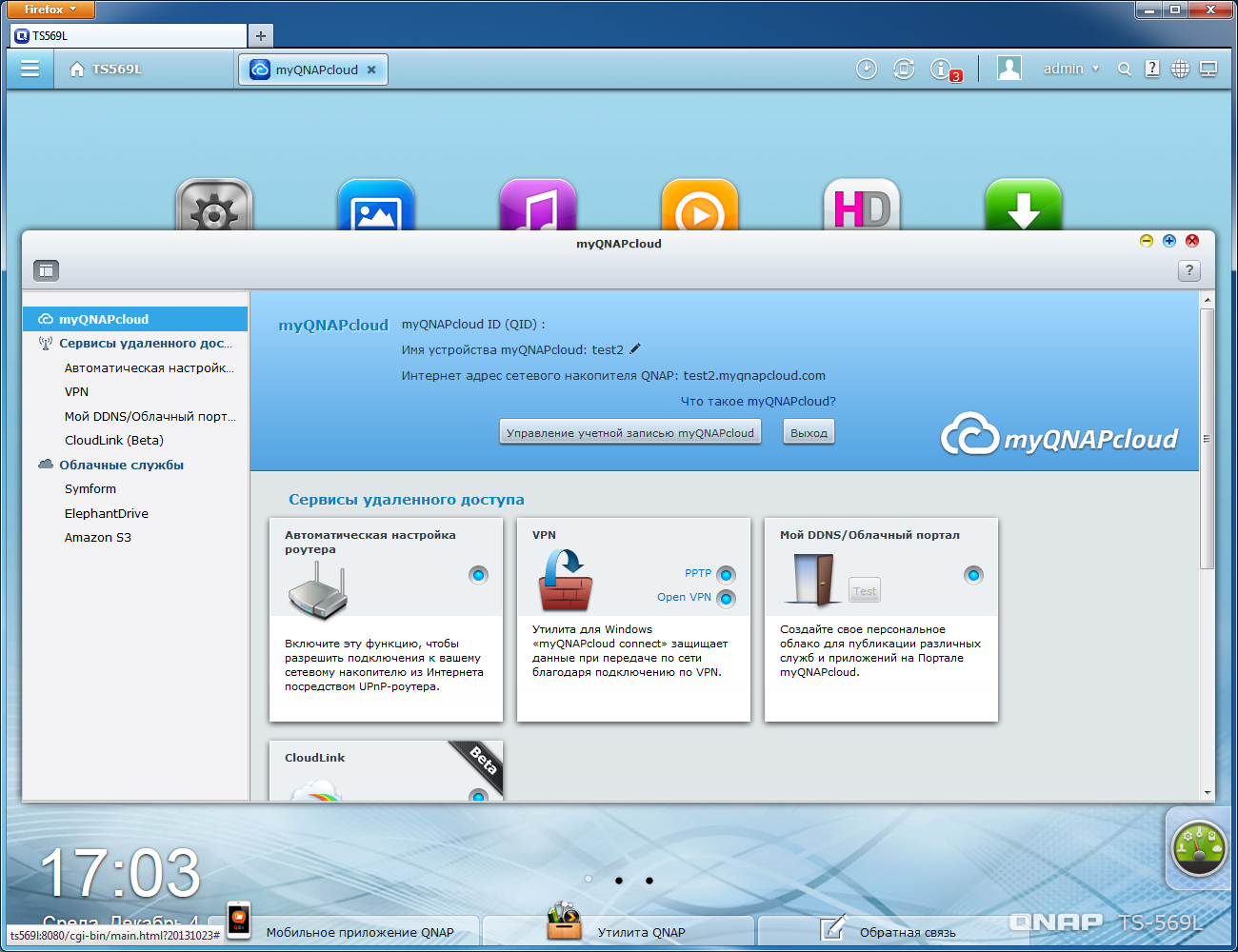Open VPN item in the sidebar
This screenshot has width=1238, height=952.
click(x=76, y=391)
